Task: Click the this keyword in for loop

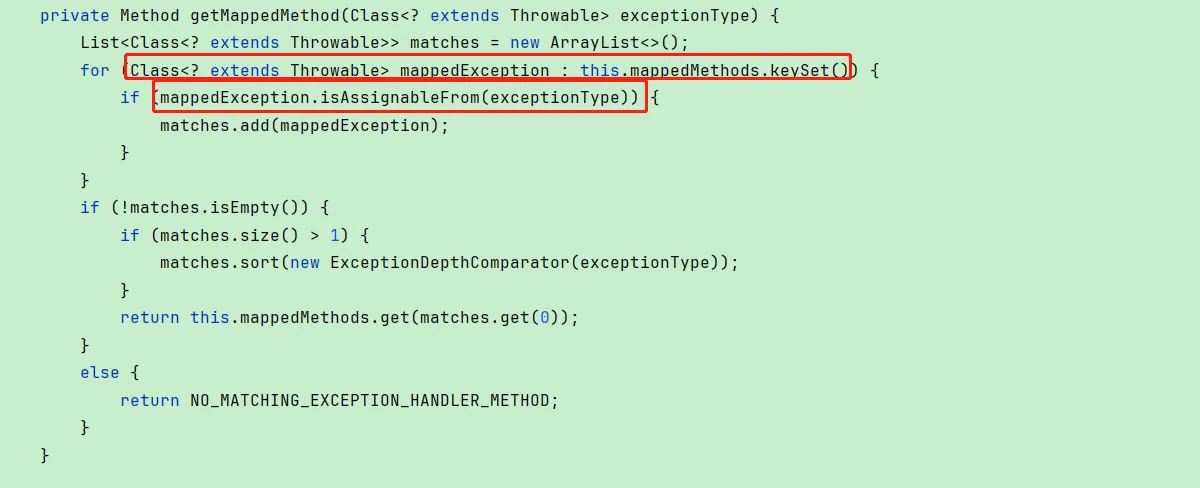Action: (x=600, y=70)
